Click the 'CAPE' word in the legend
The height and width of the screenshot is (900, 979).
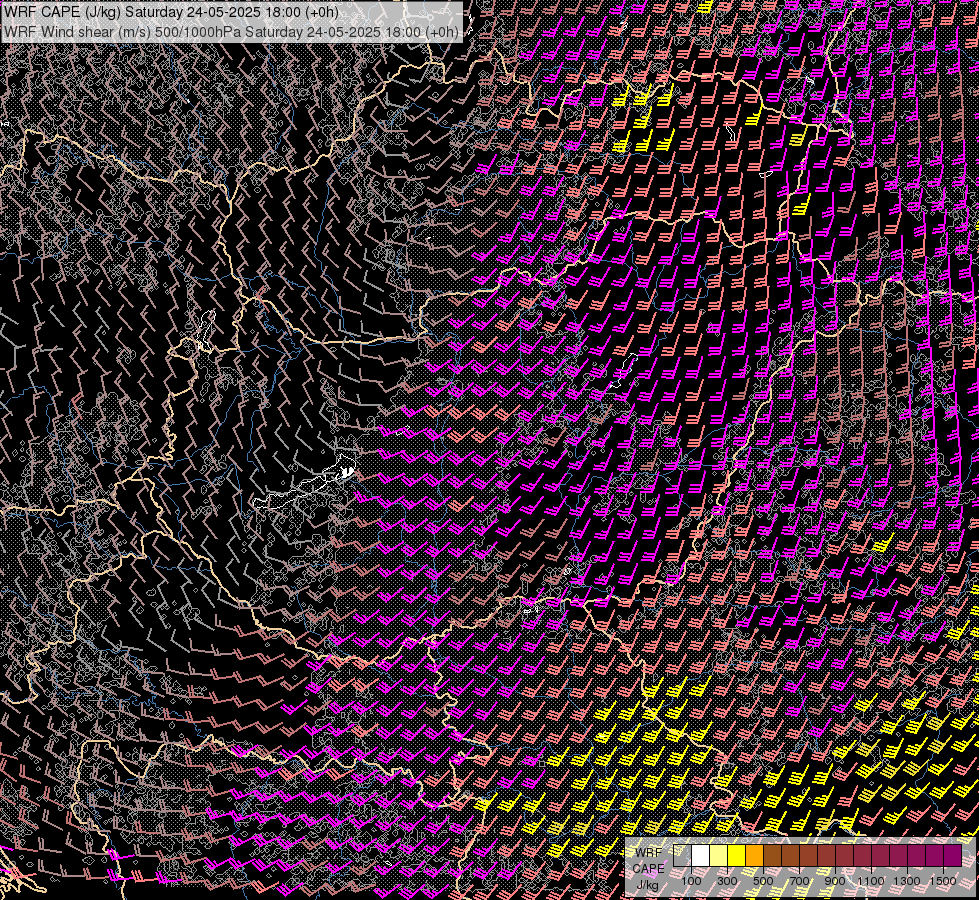648,869
